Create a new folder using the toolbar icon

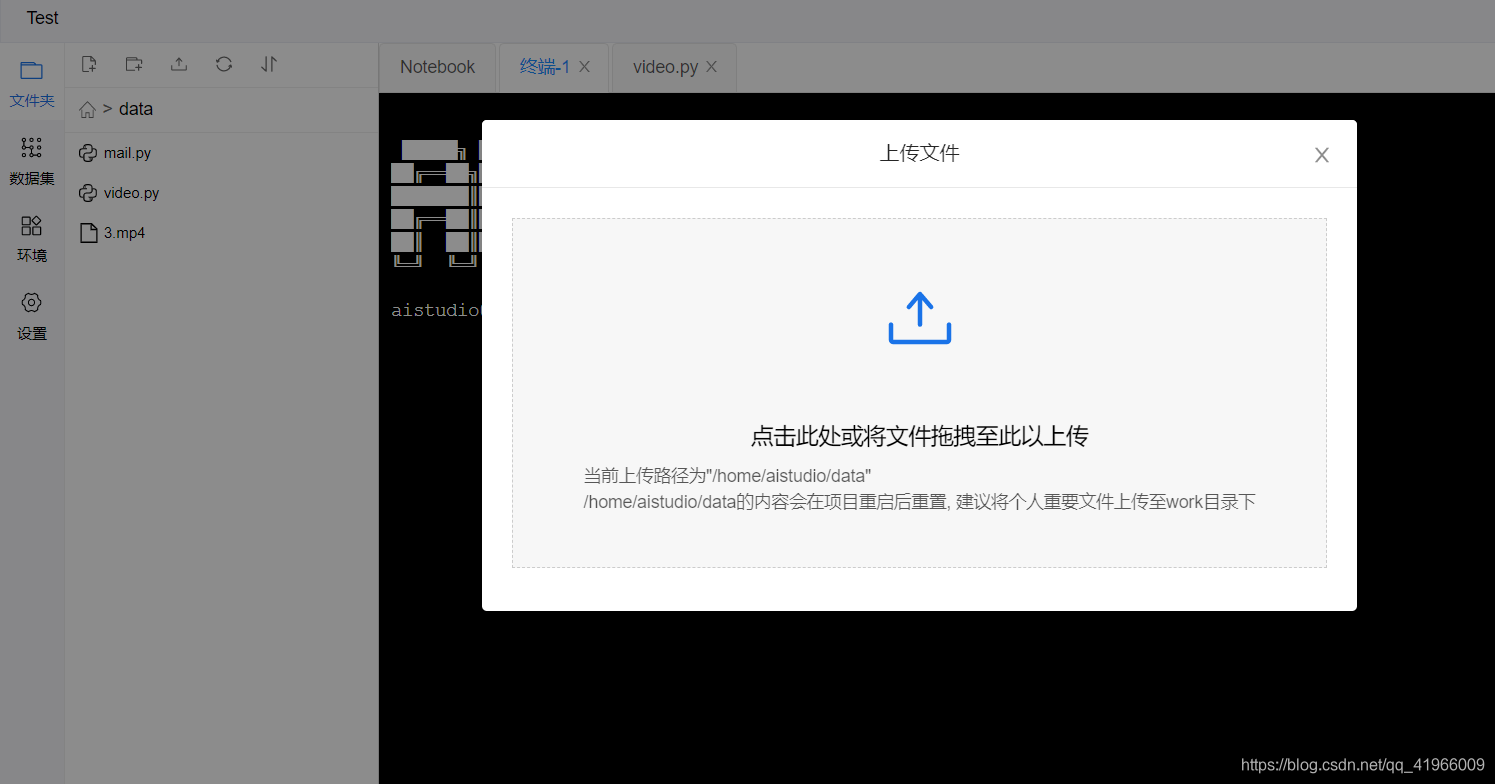[x=133, y=63]
